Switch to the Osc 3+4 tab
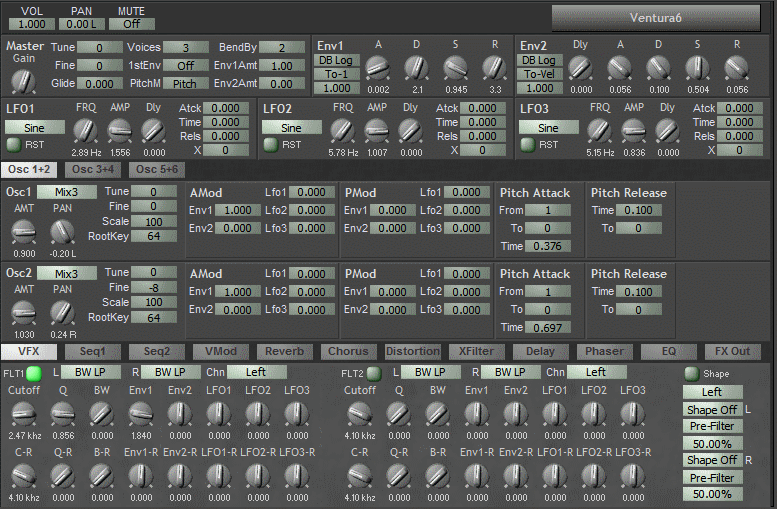This screenshot has height=509, width=777. pyautogui.click(x=93, y=170)
